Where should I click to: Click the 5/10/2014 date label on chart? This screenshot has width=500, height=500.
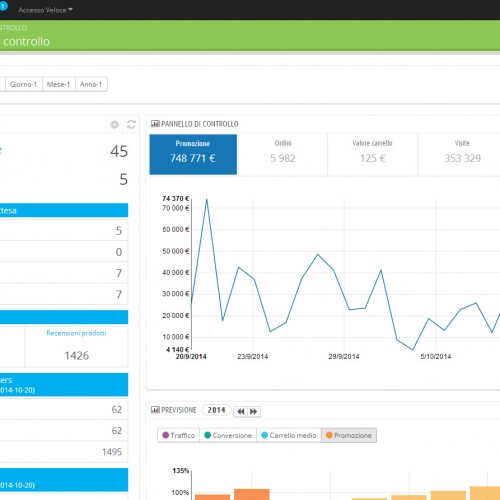436,357
